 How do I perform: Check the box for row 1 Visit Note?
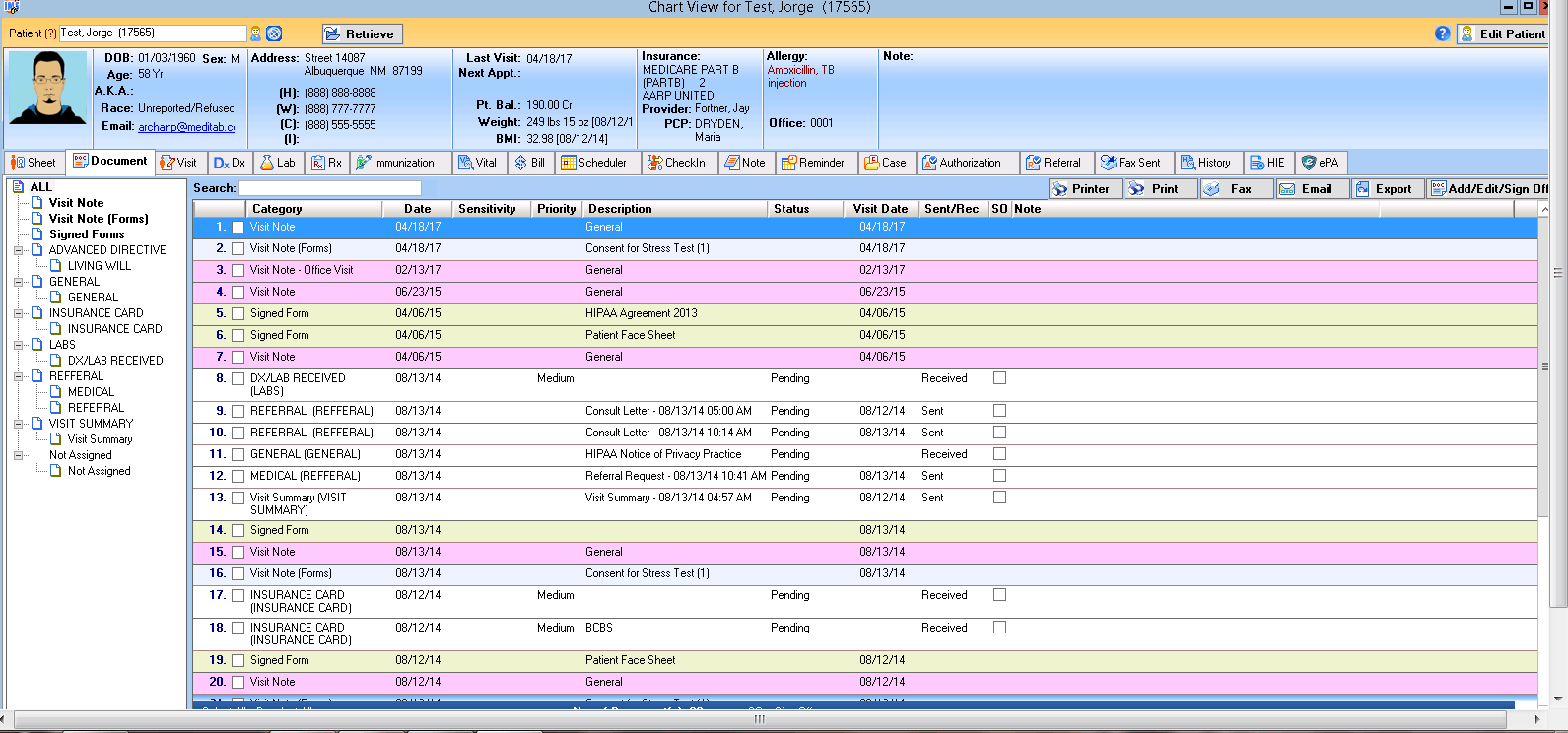click(x=238, y=227)
